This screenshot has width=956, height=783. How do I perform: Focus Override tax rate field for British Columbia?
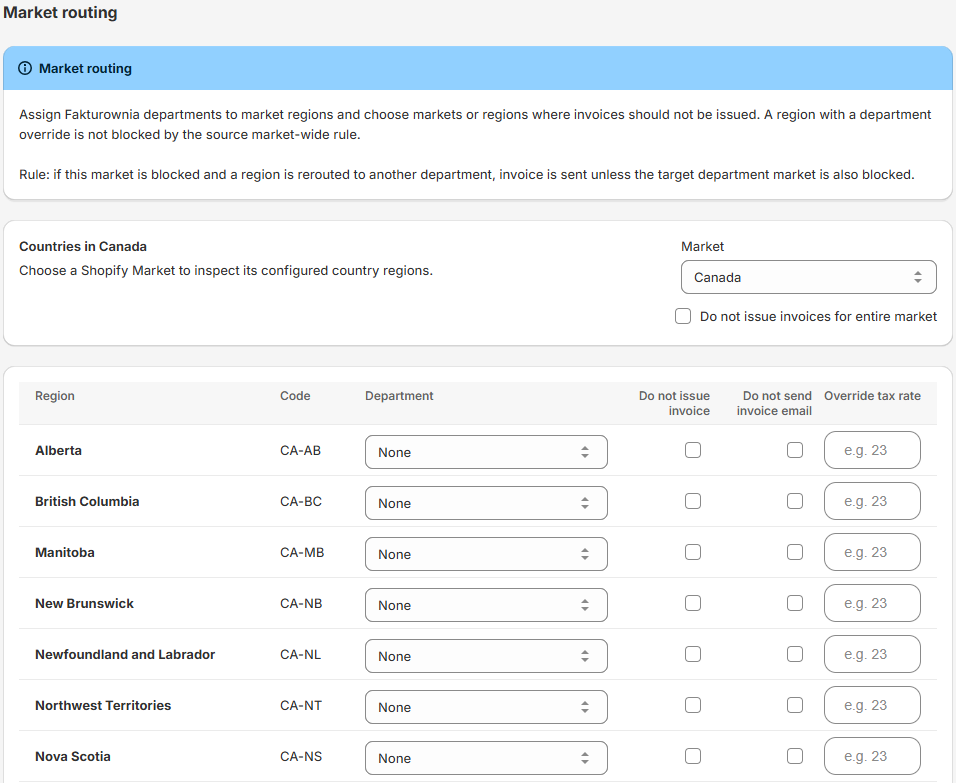[x=872, y=501]
